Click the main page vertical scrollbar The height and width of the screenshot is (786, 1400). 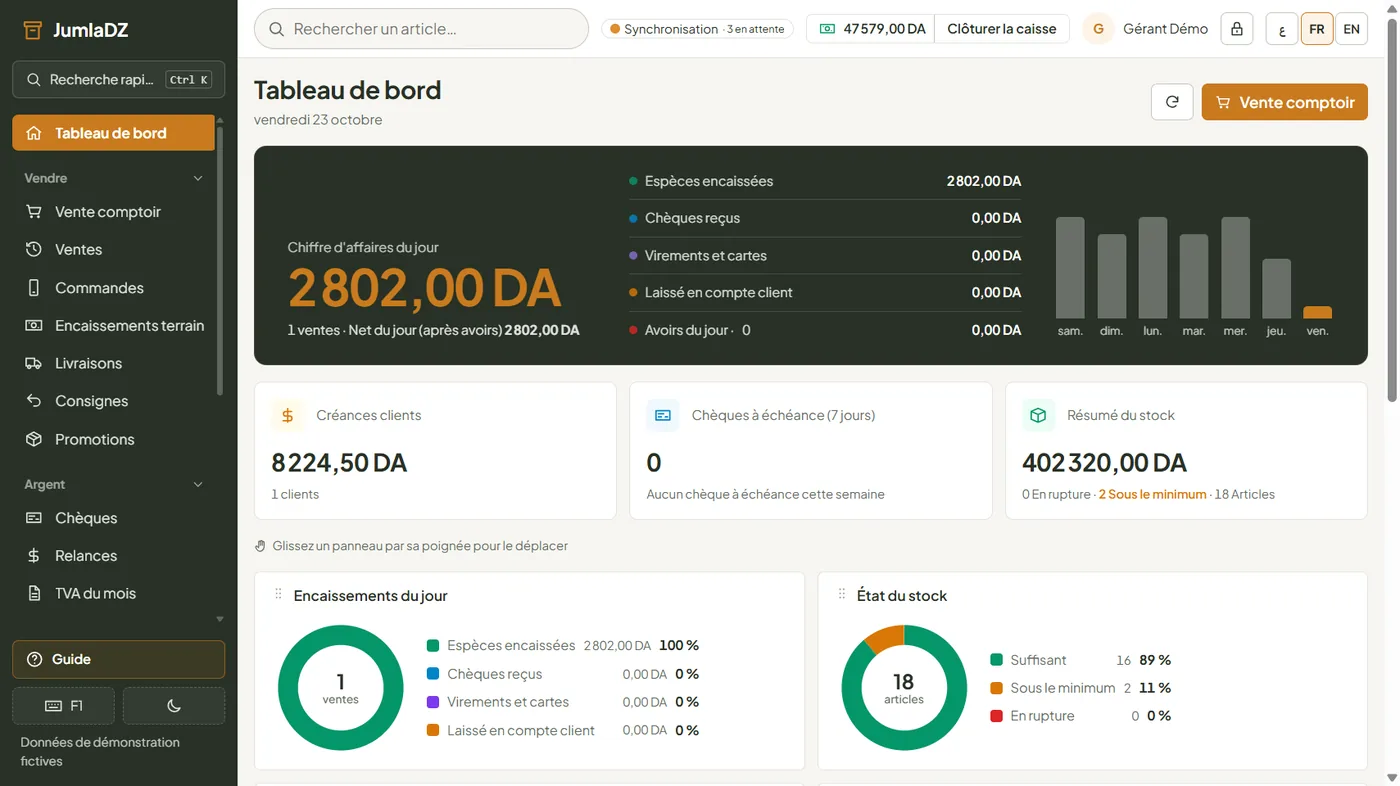point(1391,210)
